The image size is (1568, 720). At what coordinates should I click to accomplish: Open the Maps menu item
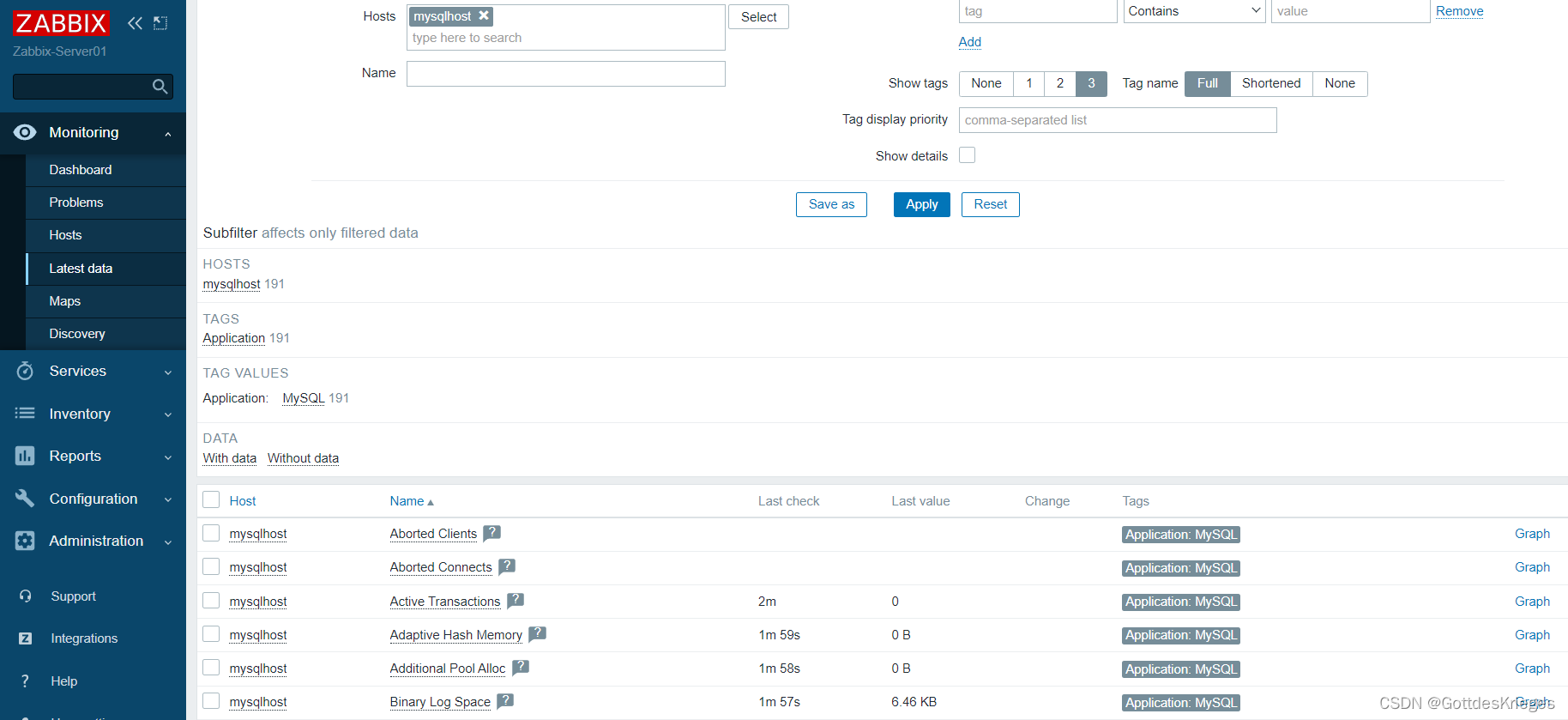(106, 301)
